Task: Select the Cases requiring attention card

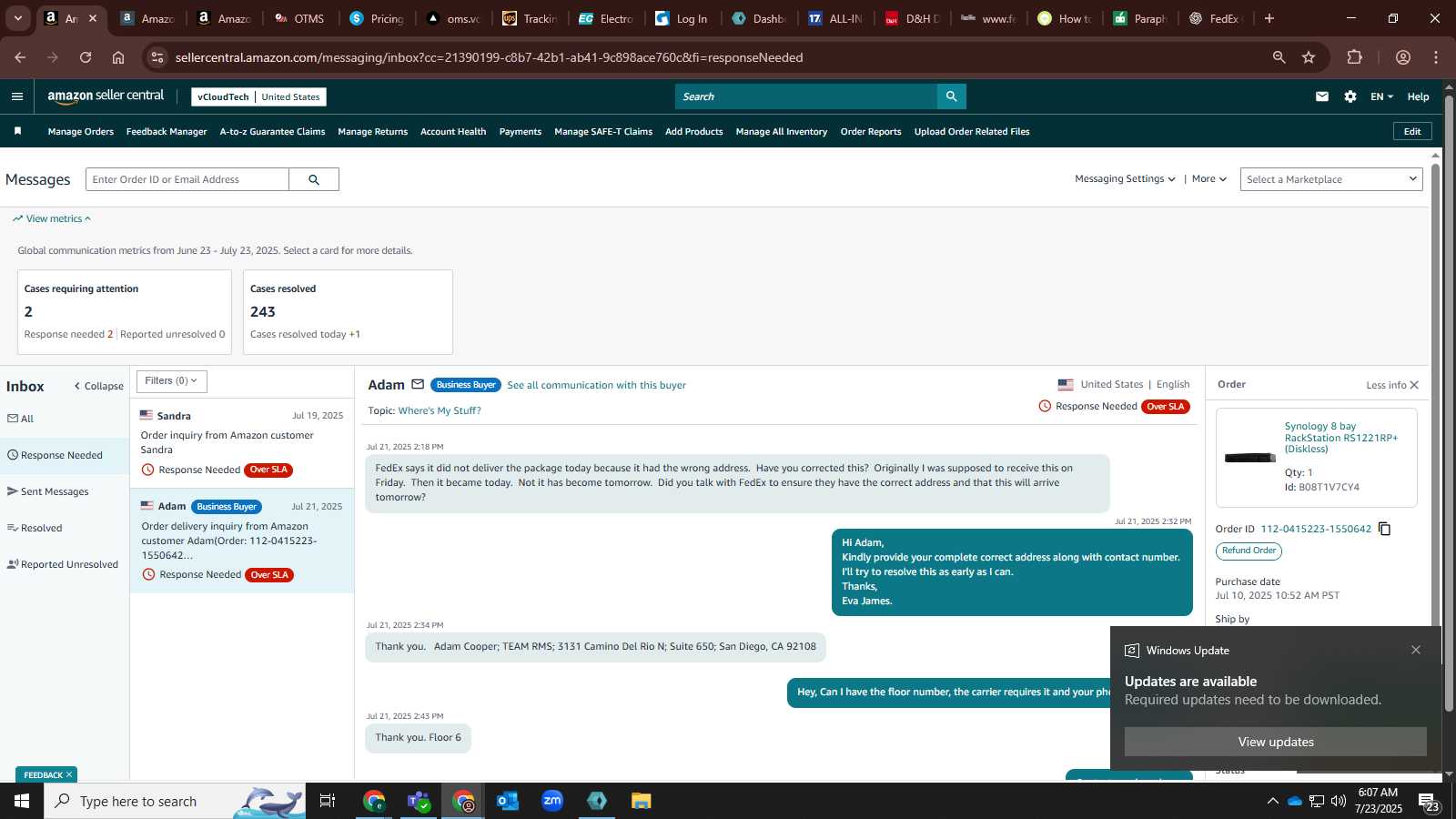Action: (x=125, y=312)
